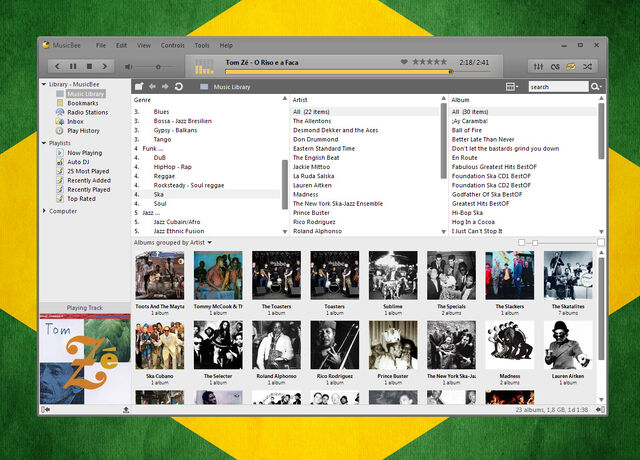Image resolution: width=640 pixels, height=460 pixels.
Task: Open Radio Stations in the sidebar
Action: click(87, 112)
